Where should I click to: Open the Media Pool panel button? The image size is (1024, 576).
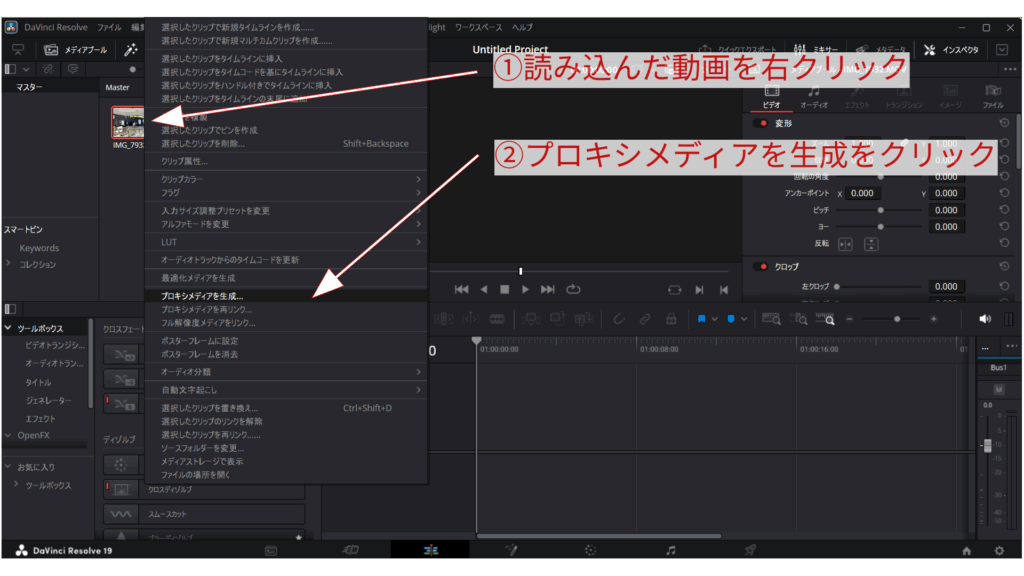(75, 50)
